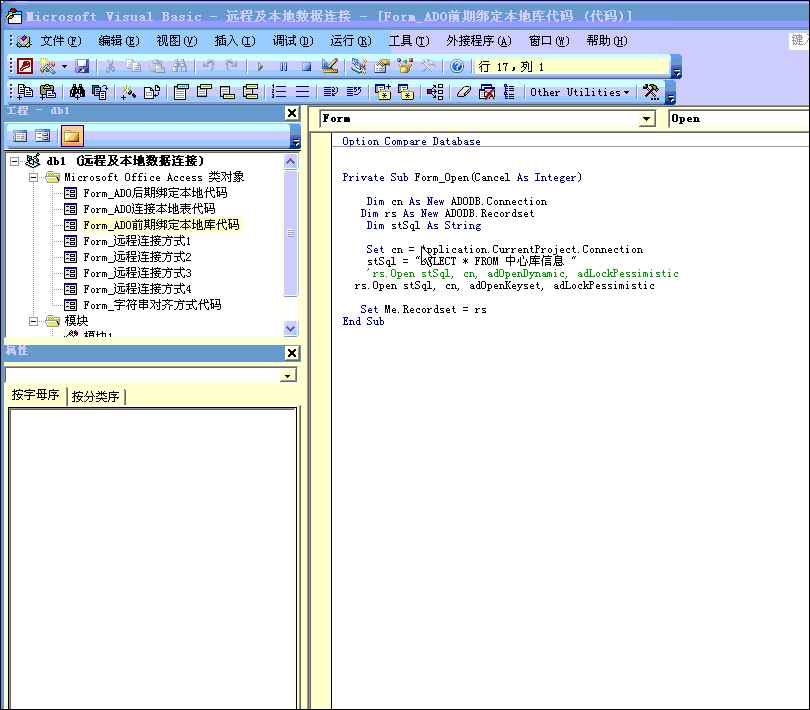Select Form_ADO后期绑定本地代码 in the tree
This screenshot has width=810, height=710.
tap(155, 193)
